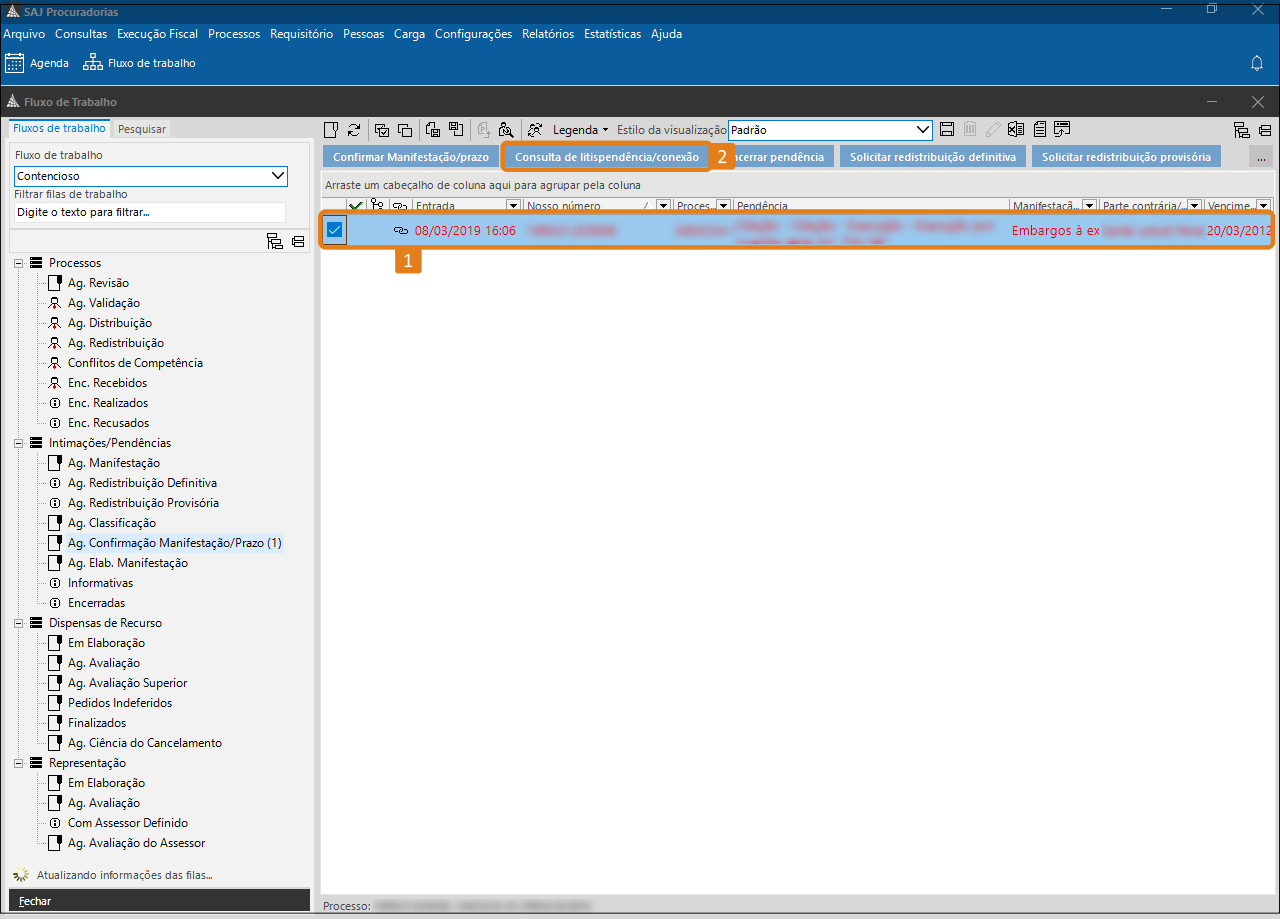Collapse the Dispensas de Recurso group
Image resolution: width=1280 pixels, height=919 pixels.
[19, 623]
